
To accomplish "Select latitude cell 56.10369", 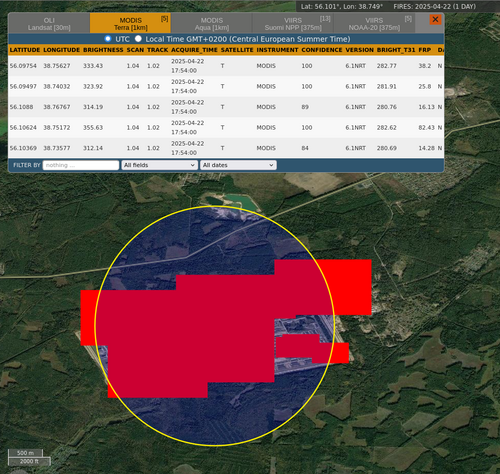I will click(23, 148).
